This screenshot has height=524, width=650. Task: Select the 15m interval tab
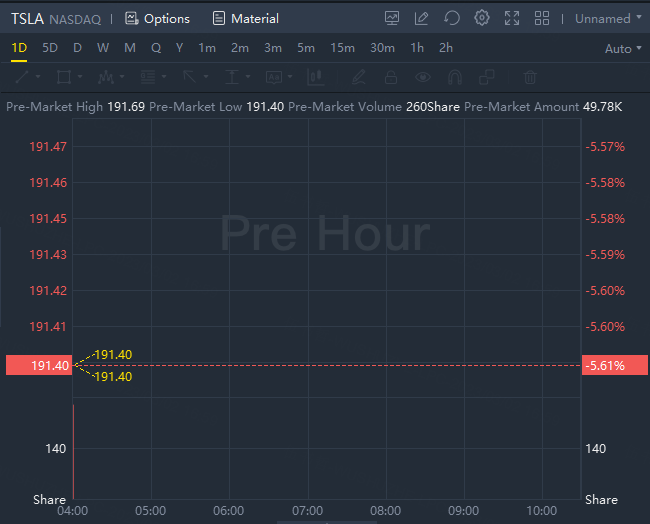coord(342,48)
